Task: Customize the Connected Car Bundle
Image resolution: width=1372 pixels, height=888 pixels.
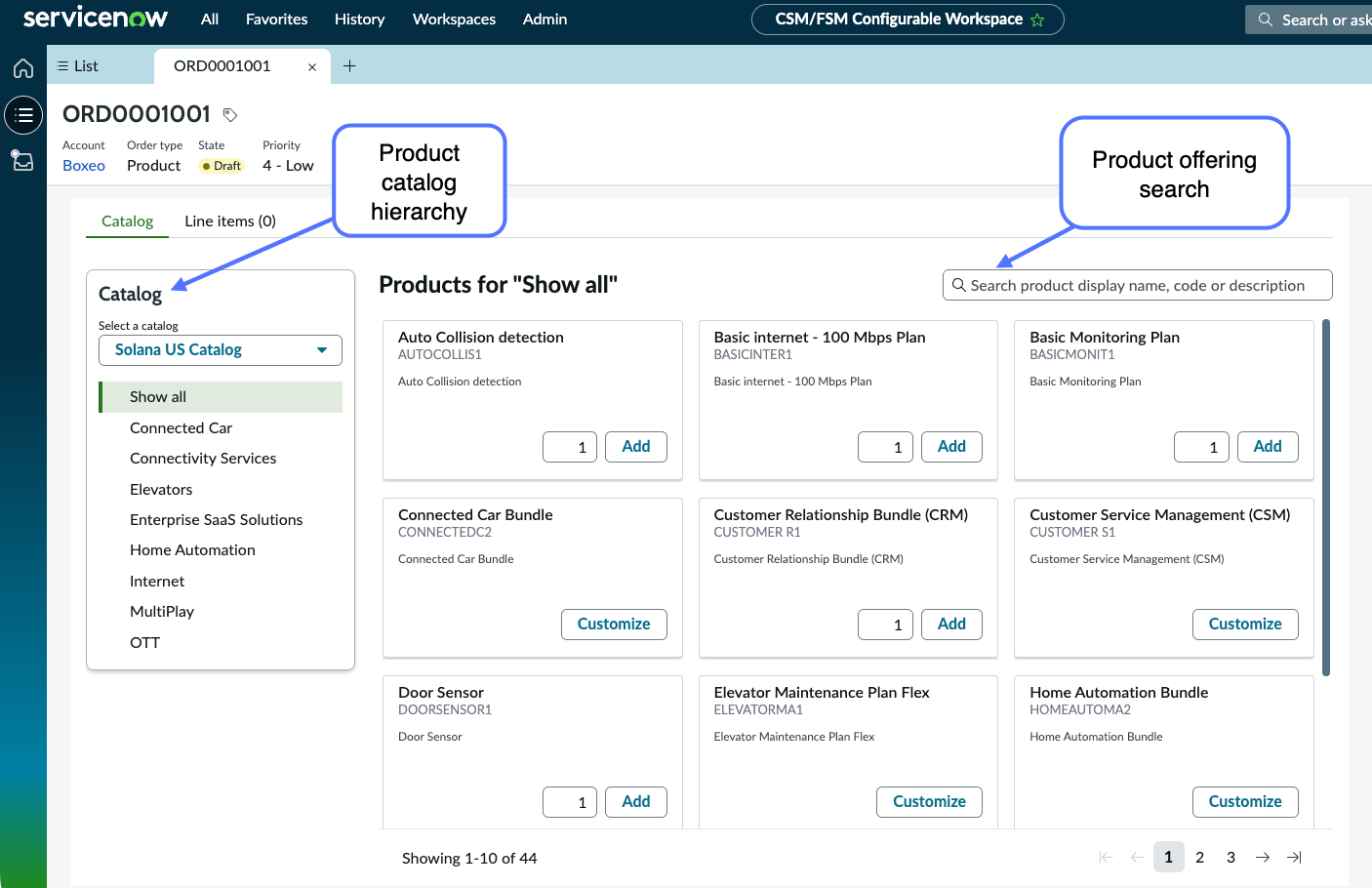Action: (x=614, y=625)
